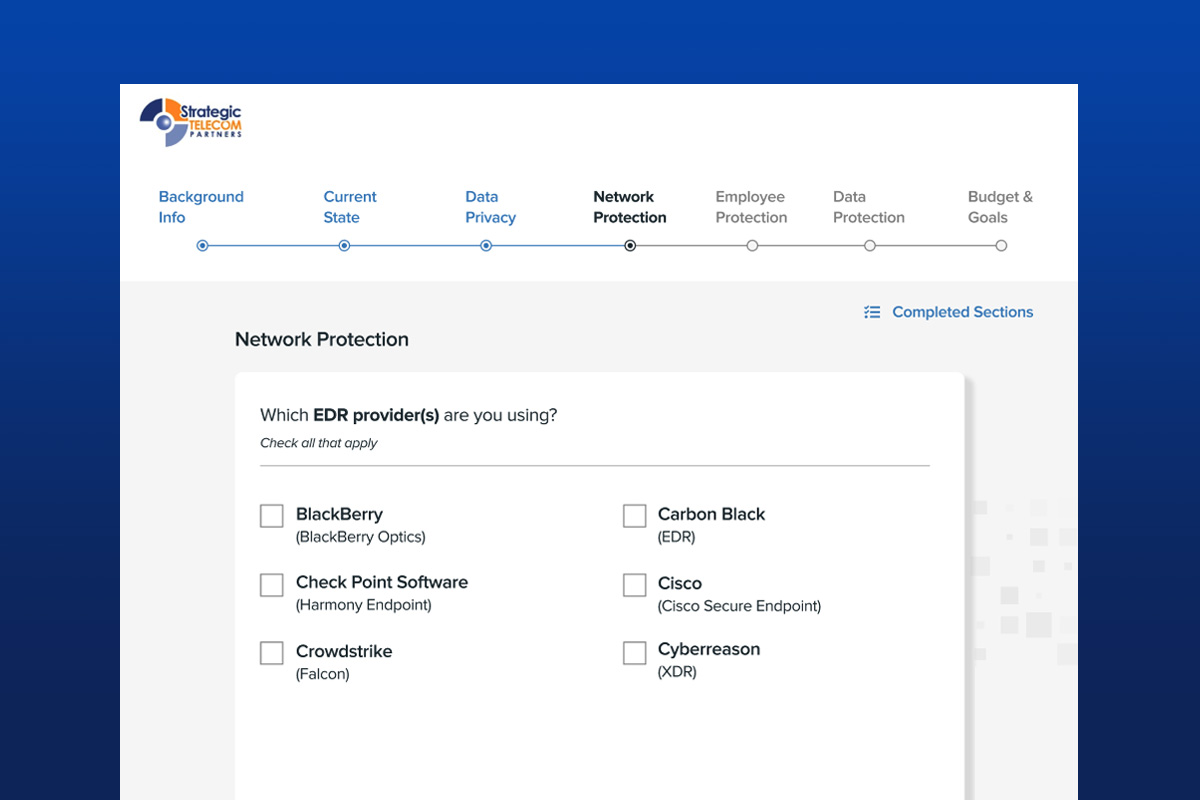The height and width of the screenshot is (800, 1200).
Task: Click the Current State progress dot
Action: [344, 245]
